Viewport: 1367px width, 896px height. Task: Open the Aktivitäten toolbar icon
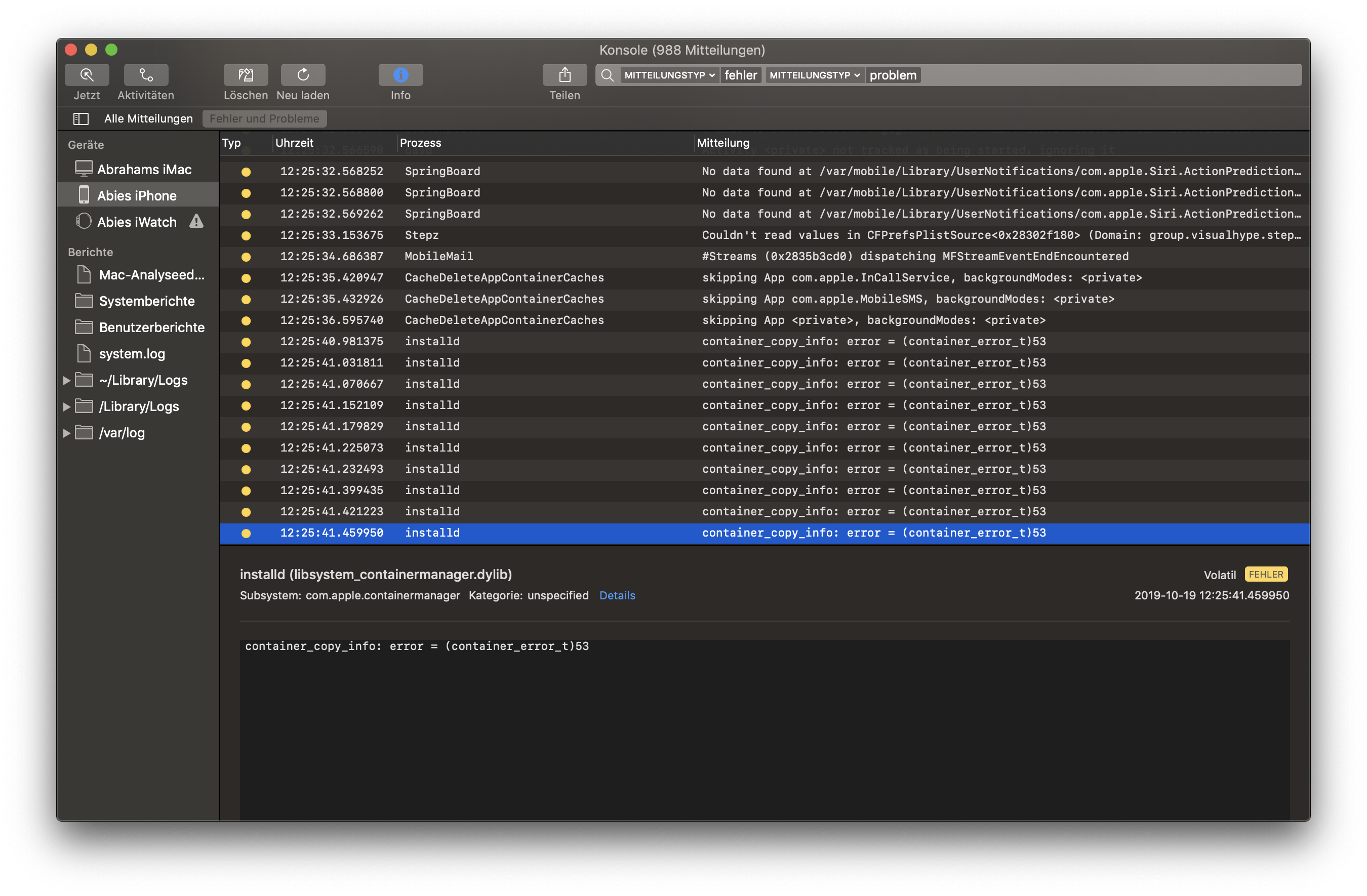146,75
